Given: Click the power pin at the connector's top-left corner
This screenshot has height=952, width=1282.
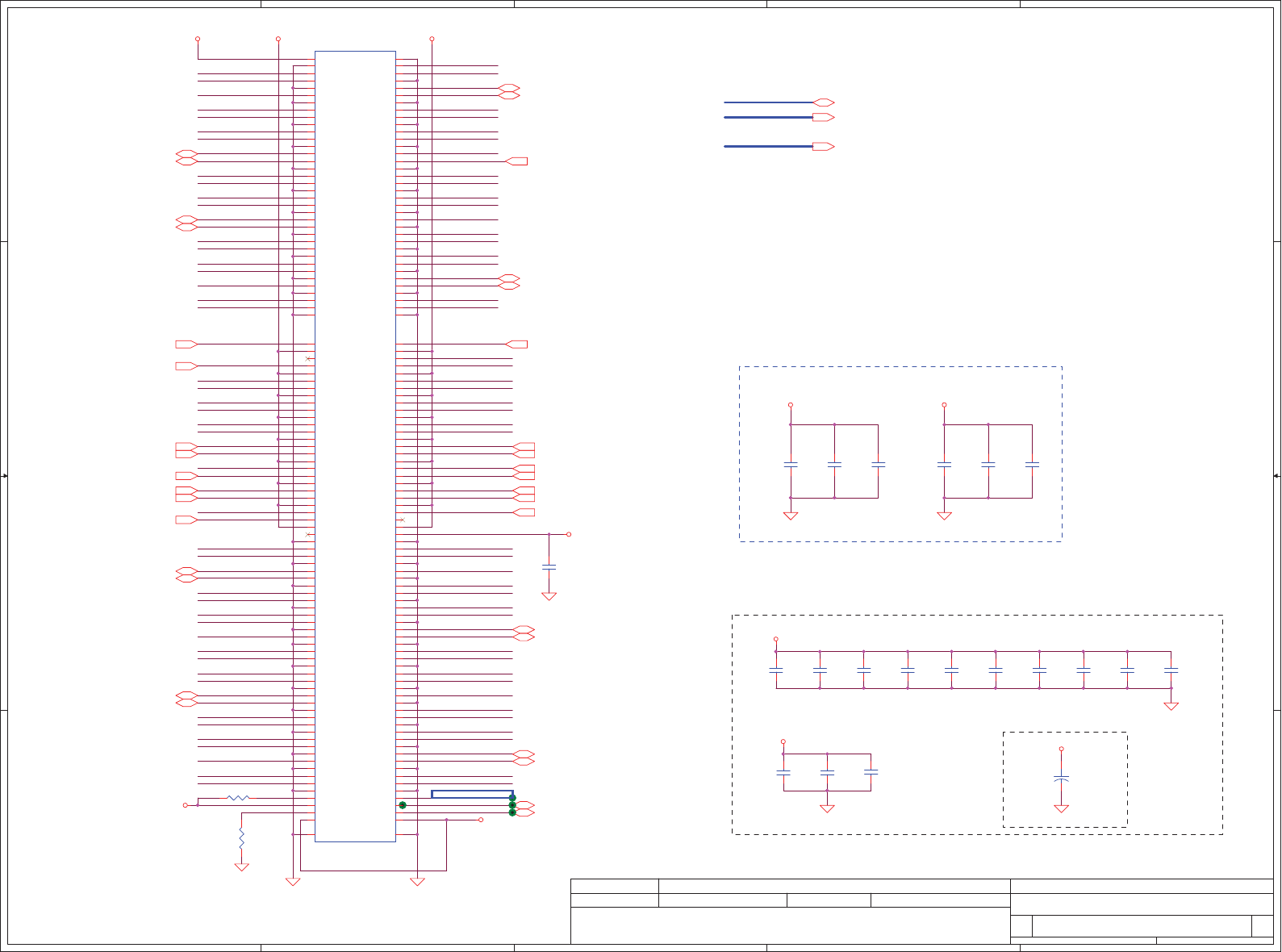Looking at the screenshot, I should coord(198,39).
